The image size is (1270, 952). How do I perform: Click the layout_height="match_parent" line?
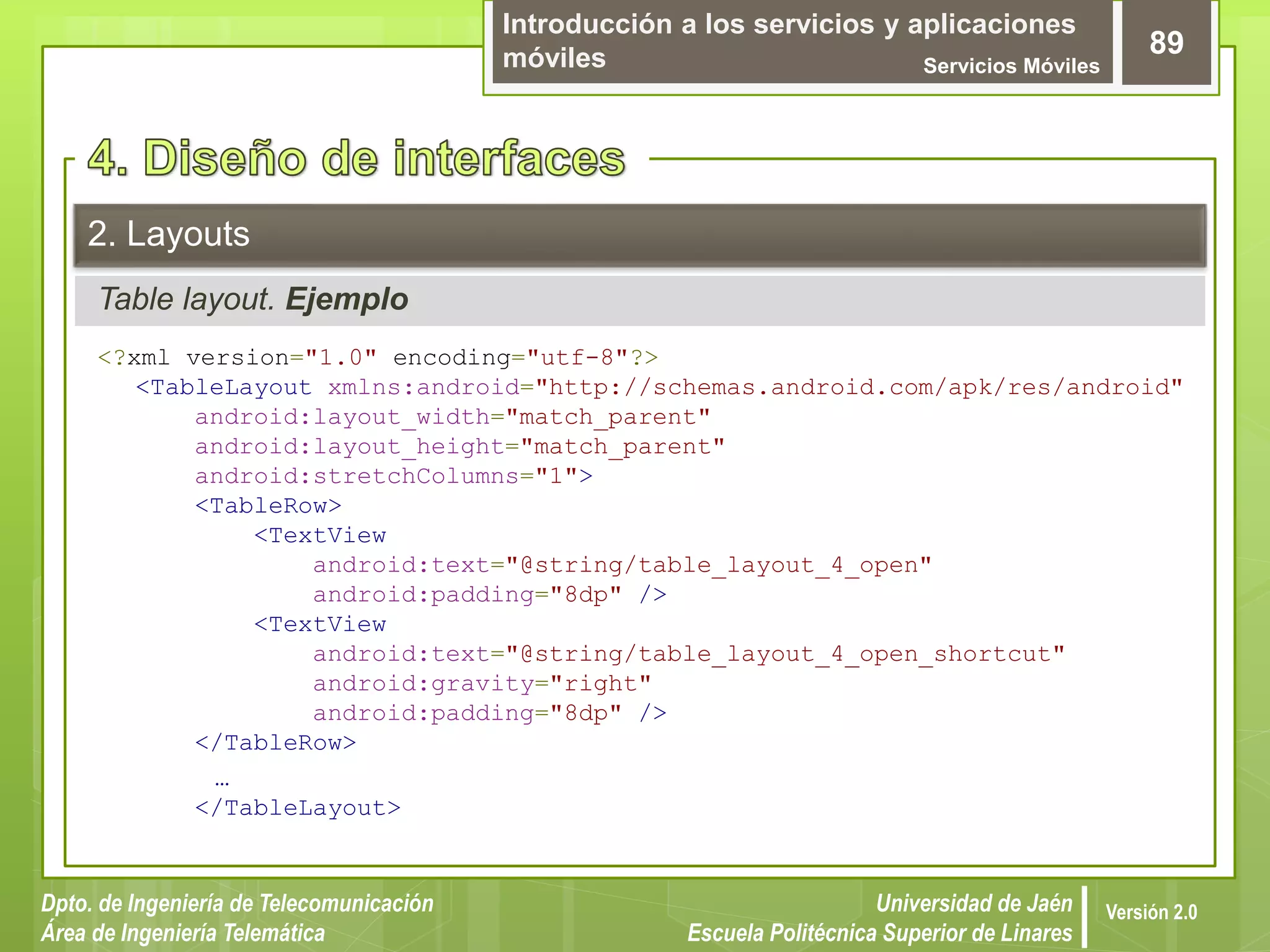click(460, 447)
